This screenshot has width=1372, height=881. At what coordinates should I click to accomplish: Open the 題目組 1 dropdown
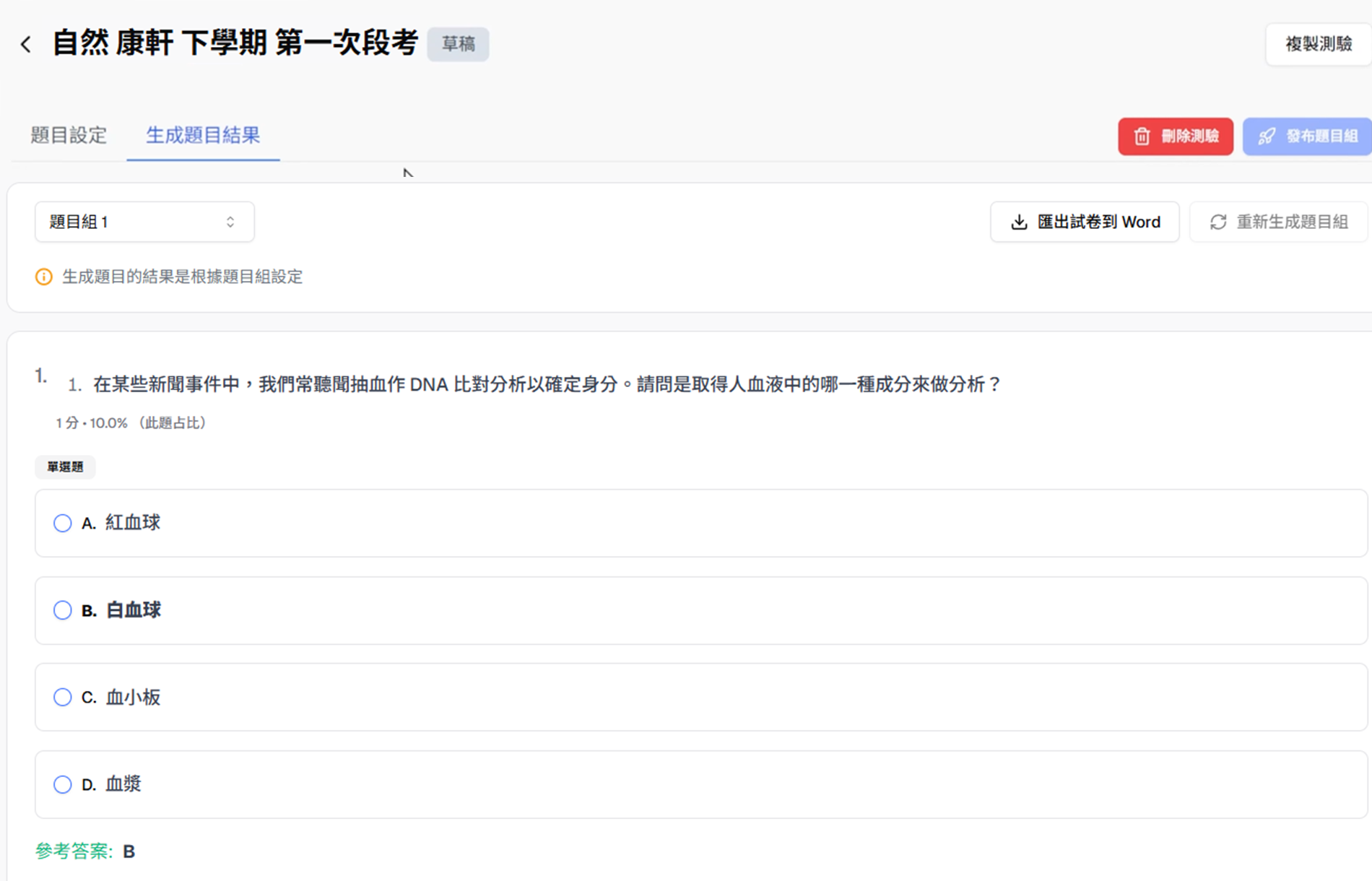144,222
